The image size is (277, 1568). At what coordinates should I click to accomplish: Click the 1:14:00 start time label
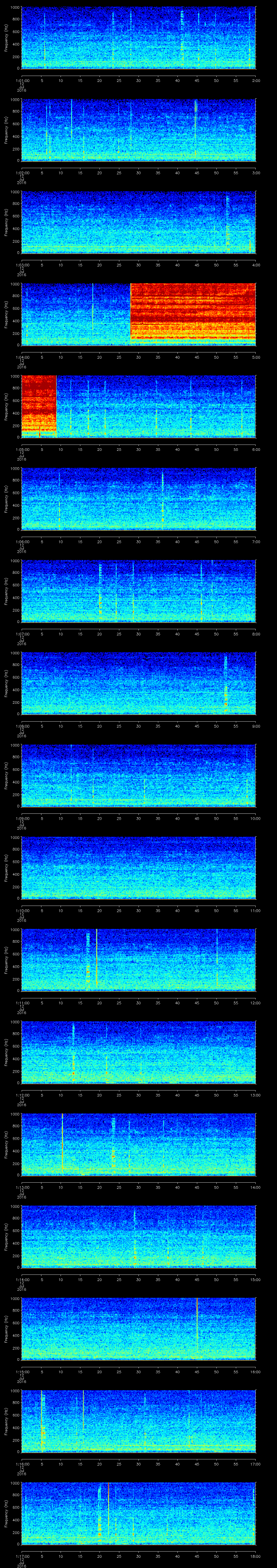tap(22, 1279)
